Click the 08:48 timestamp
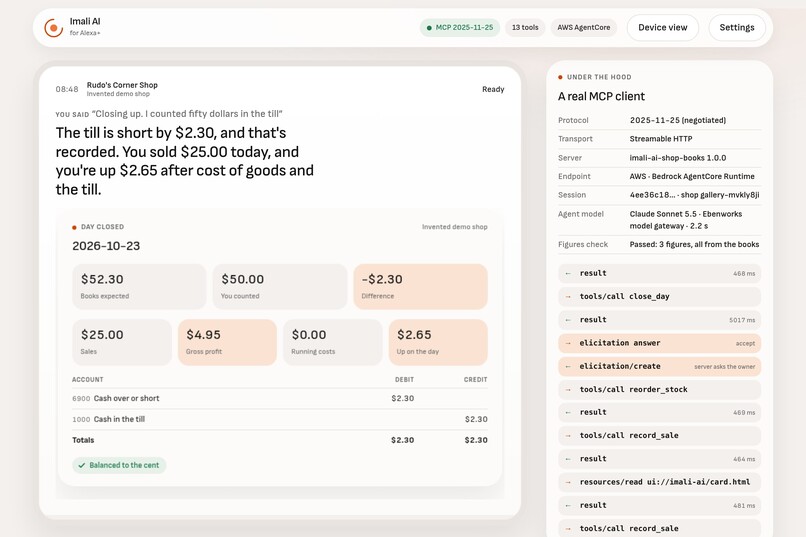This screenshot has height=537, width=806. (x=67, y=89)
